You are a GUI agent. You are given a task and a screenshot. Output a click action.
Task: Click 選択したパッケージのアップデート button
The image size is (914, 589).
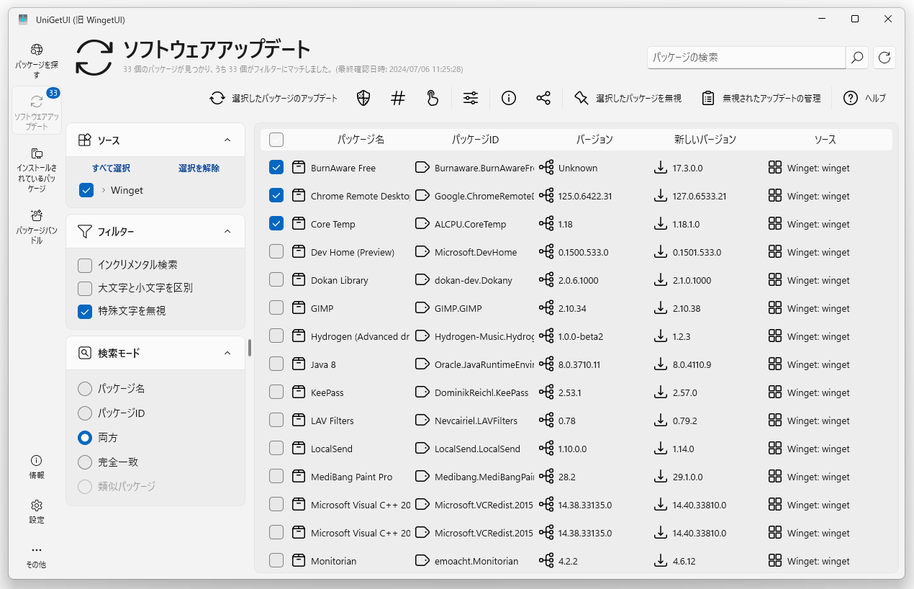(x=273, y=98)
